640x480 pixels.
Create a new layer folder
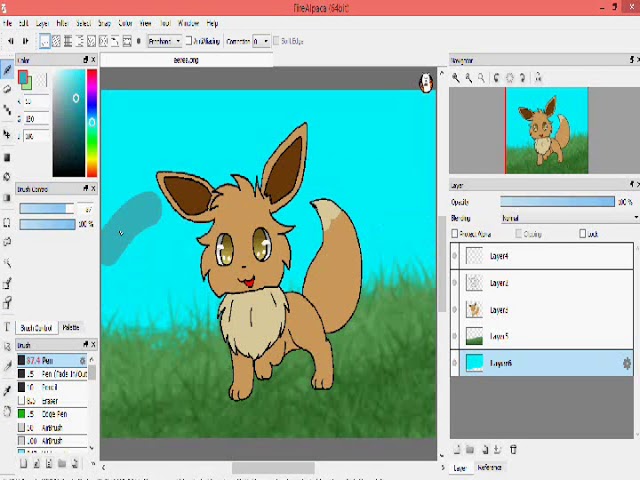coord(470,450)
